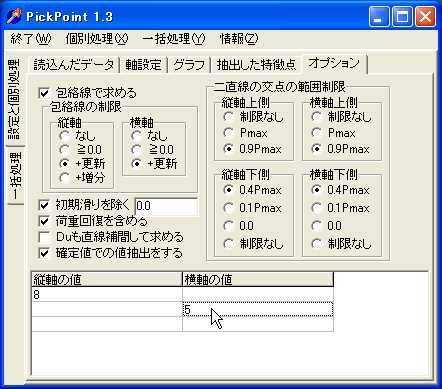Maximize the PickPoint window
The image size is (442, 389).
[402, 16]
